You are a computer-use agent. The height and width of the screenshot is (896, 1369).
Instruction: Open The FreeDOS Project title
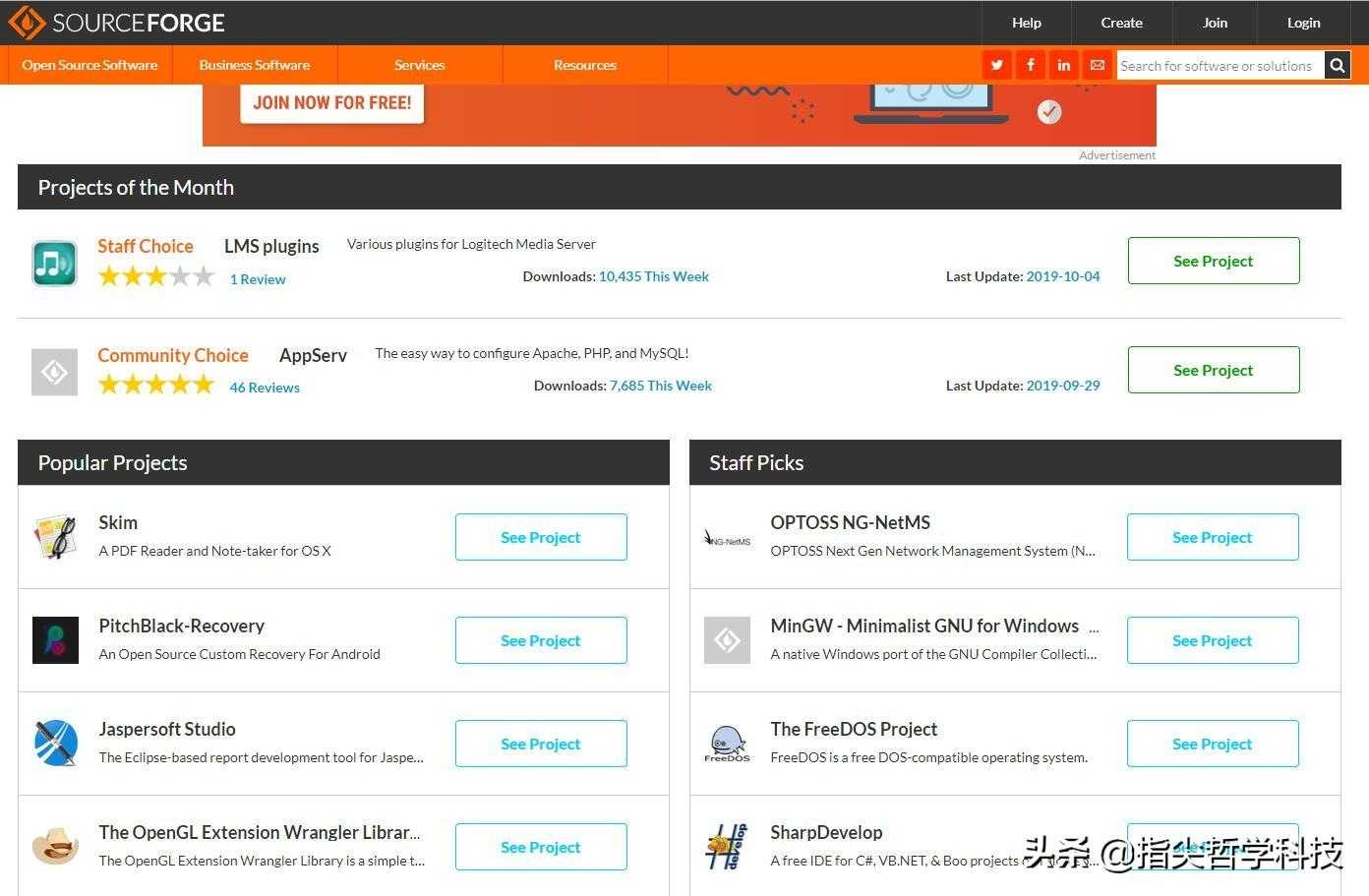854,729
